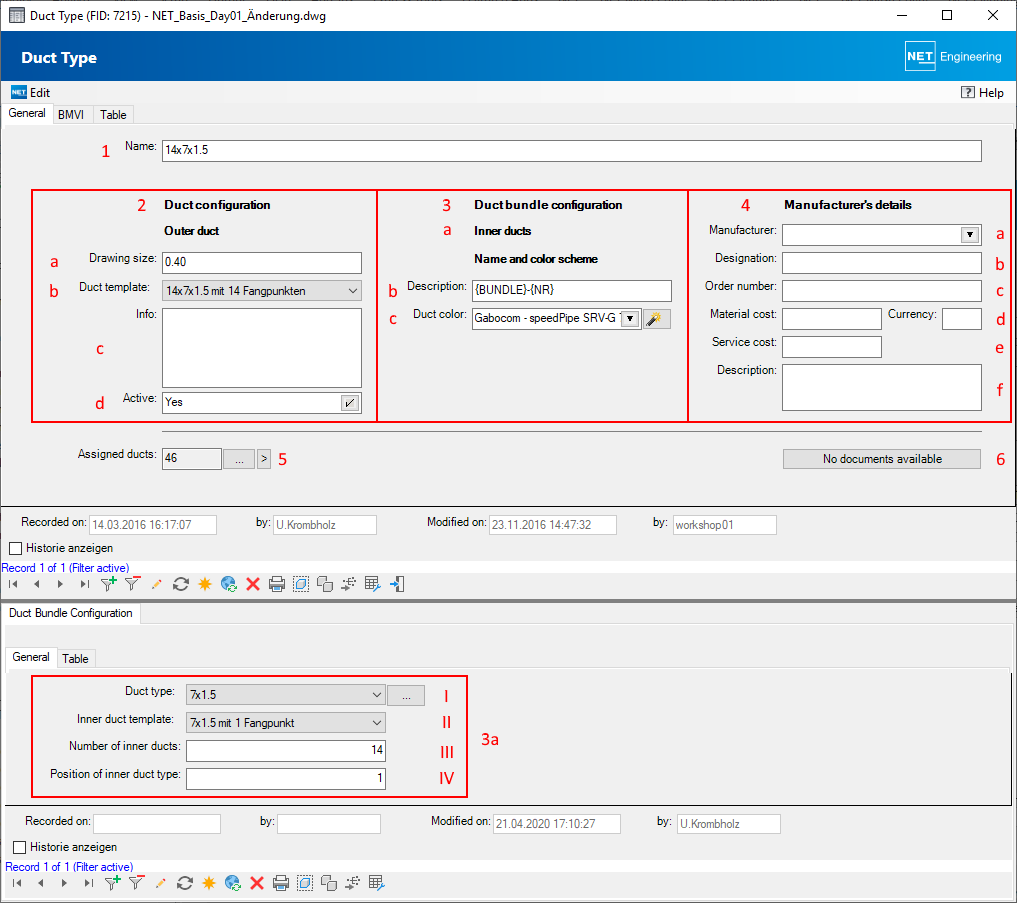The height and width of the screenshot is (903, 1017).
Task: Click the Number of inner ducts field
Action: (x=286, y=751)
